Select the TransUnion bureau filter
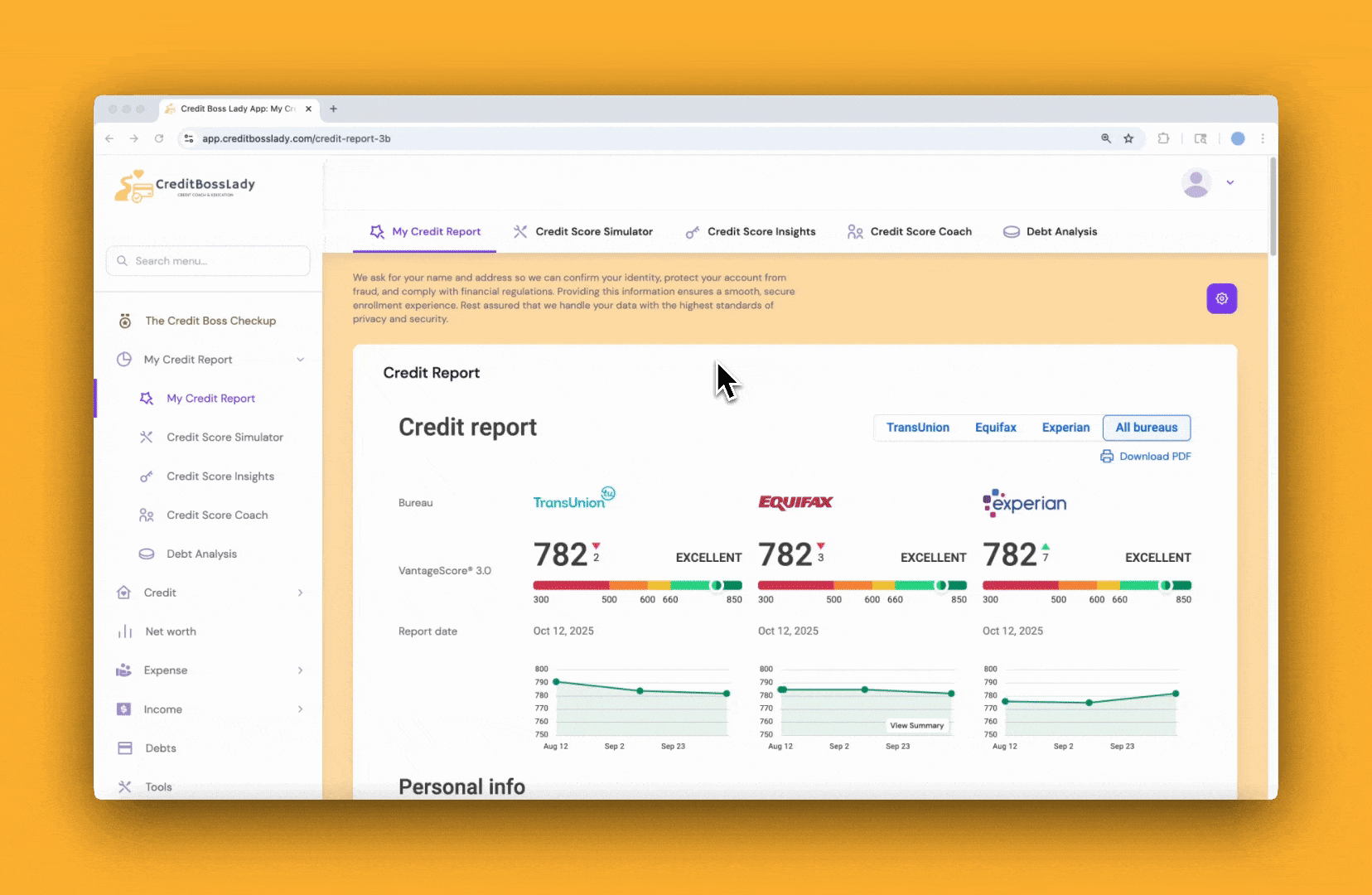 pyautogui.click(x=917, y=428)
